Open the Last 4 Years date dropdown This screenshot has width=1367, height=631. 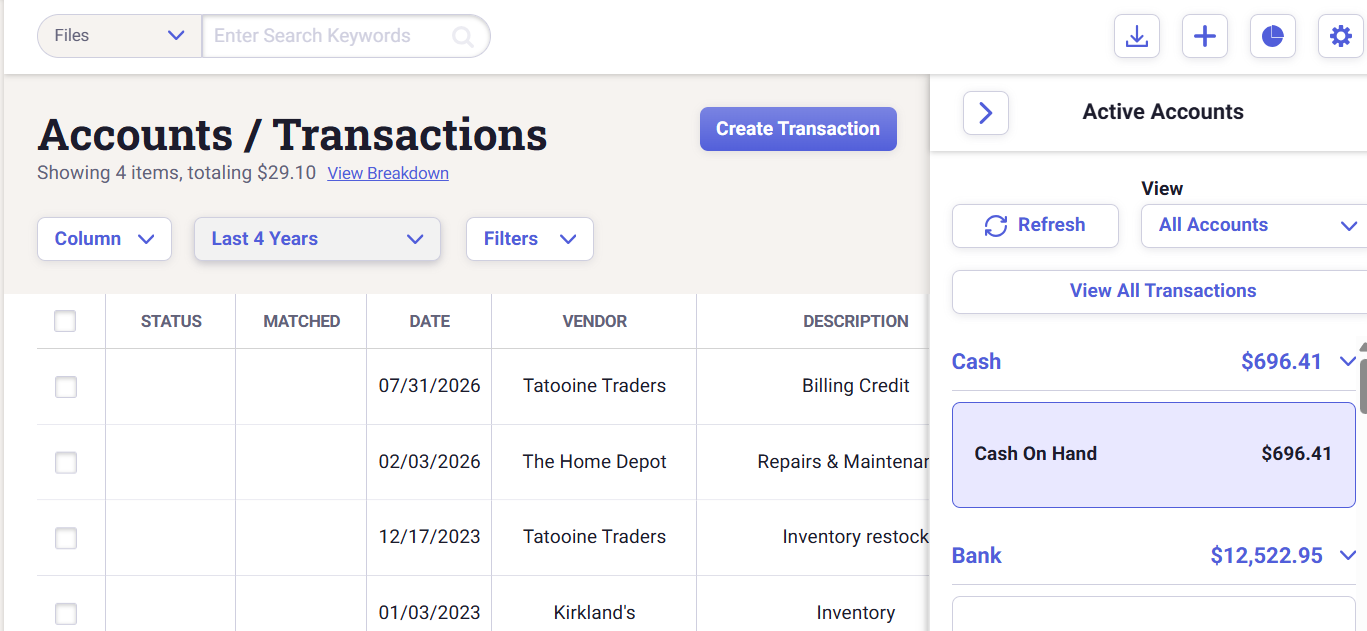pyautogui.click(x=317, y=239)
